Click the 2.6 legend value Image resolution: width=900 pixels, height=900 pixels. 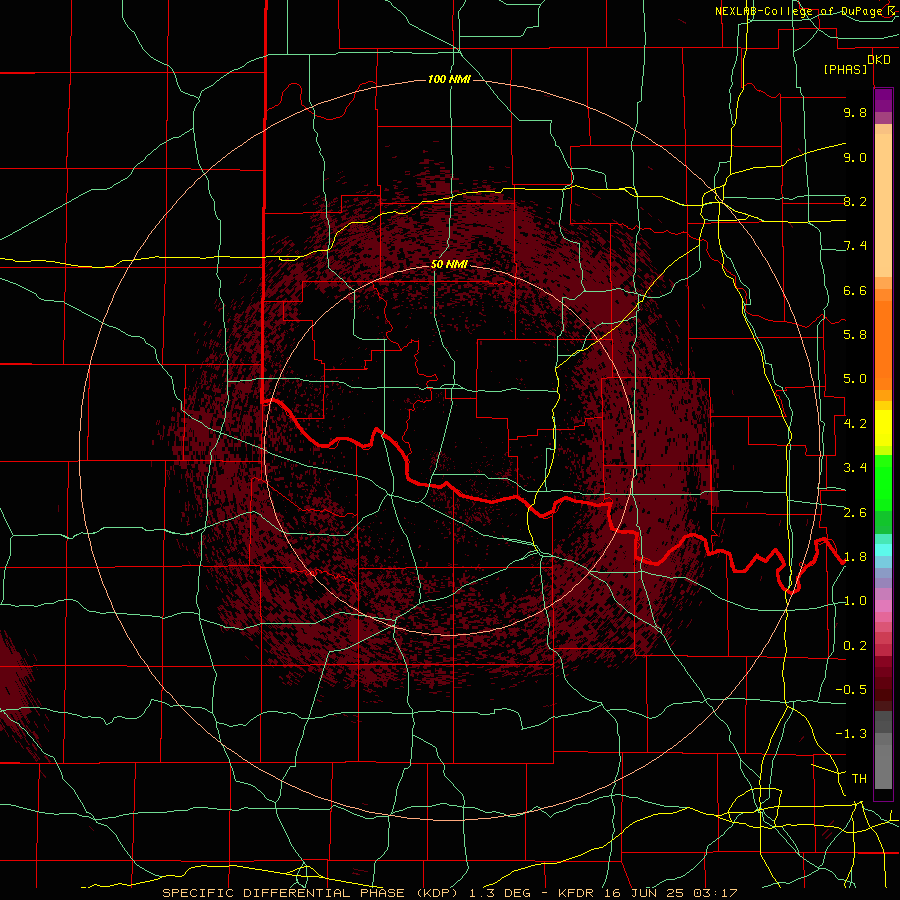point(855,513)
